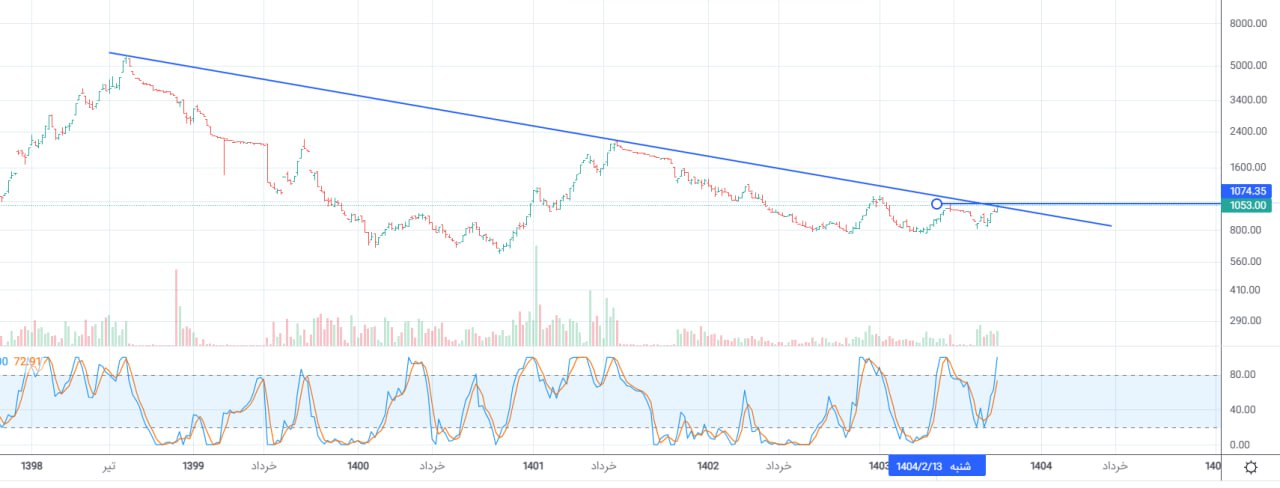Image resolution: width=1280 pixels, height=488 pixels.
Task: Click the blue 1074.35 price label
Action: point(1248,191)
